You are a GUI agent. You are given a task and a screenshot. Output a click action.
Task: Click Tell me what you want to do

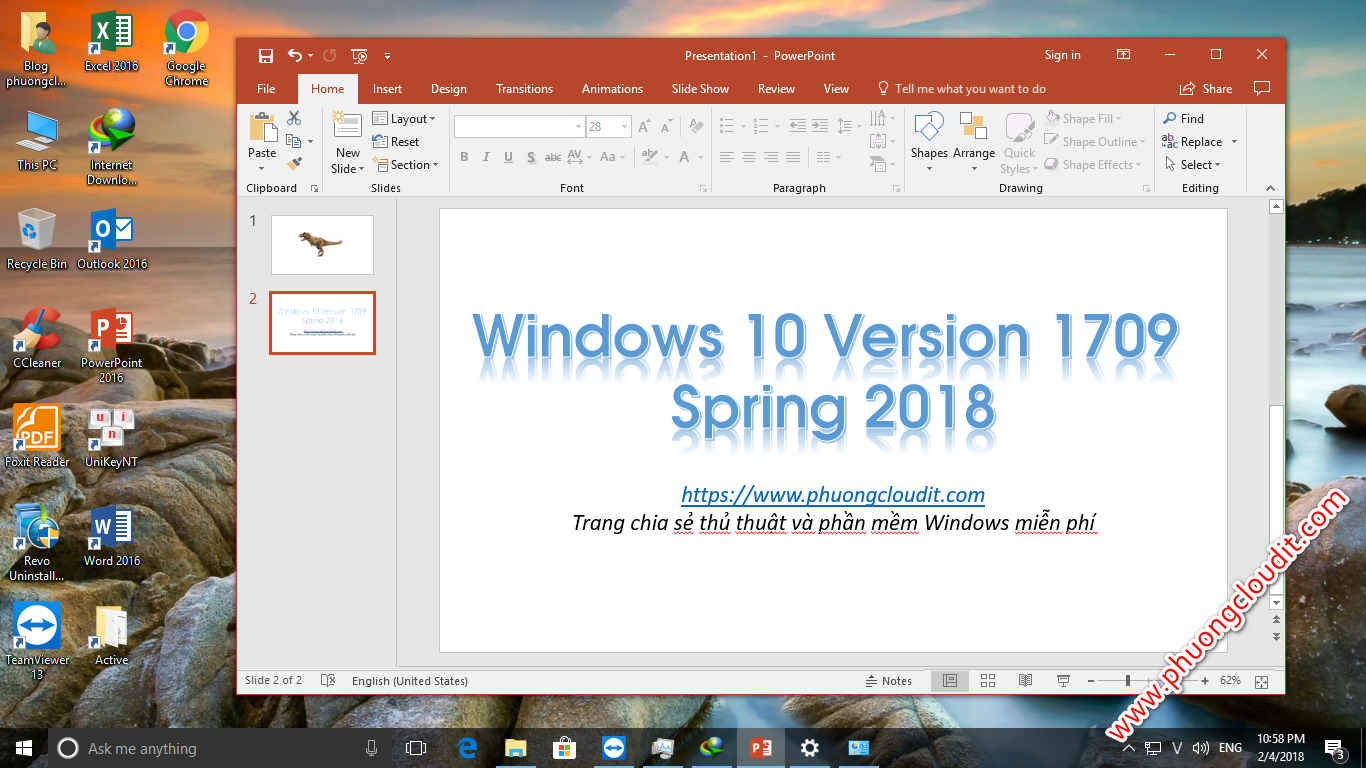(x=961, y=88)
